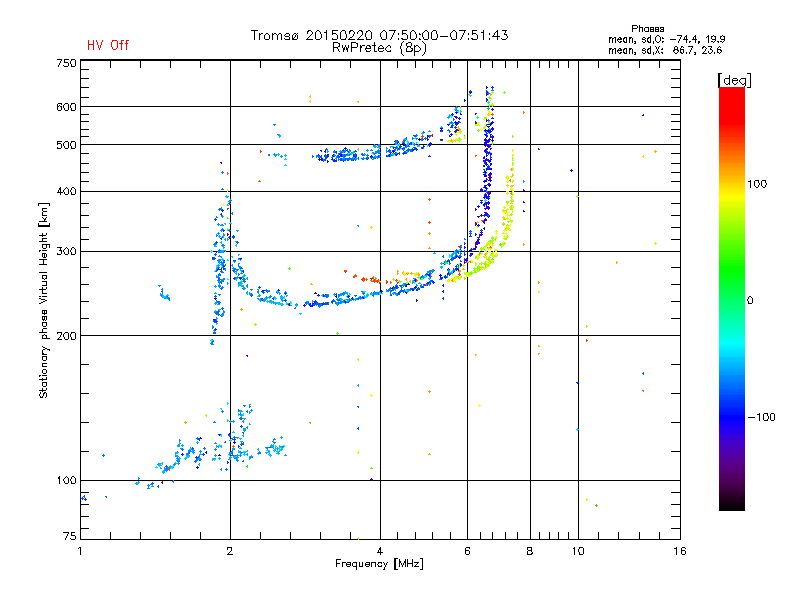Viewport: 800px width, 600px height.
Task: Click the y-axis tick label '300'
Action: coord(66,252)
